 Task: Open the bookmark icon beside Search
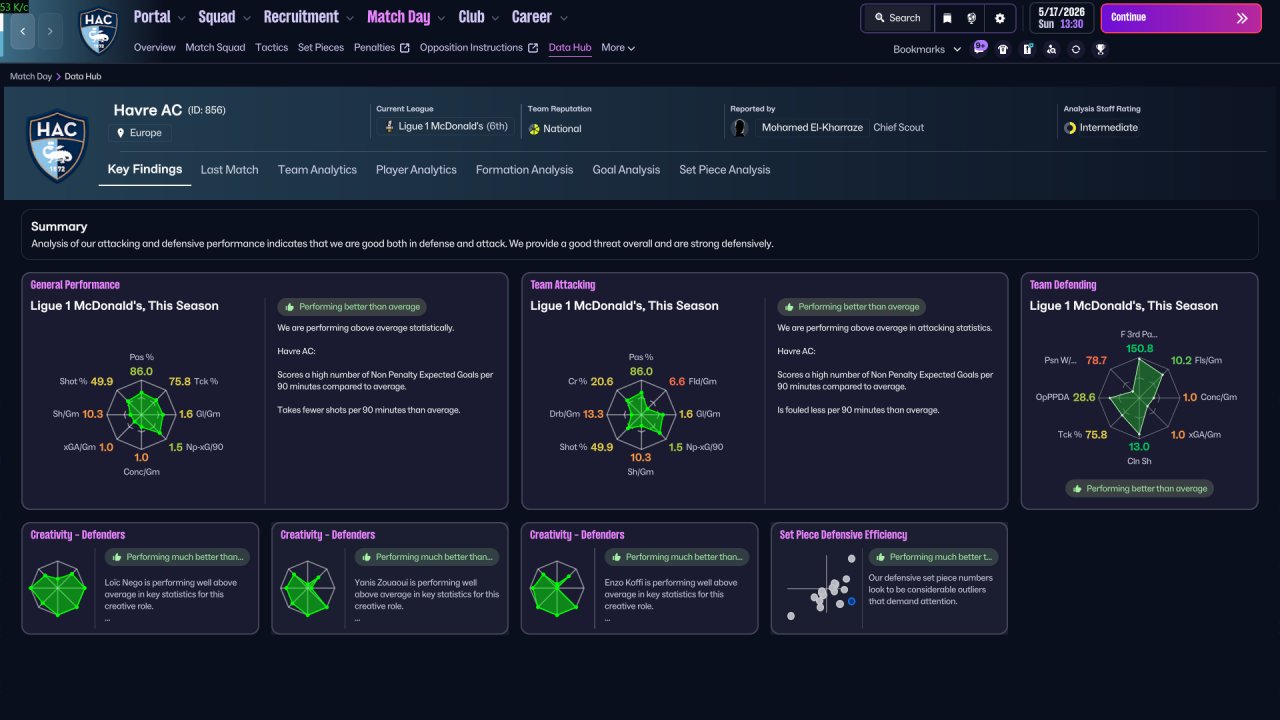[x=947, y=18]
